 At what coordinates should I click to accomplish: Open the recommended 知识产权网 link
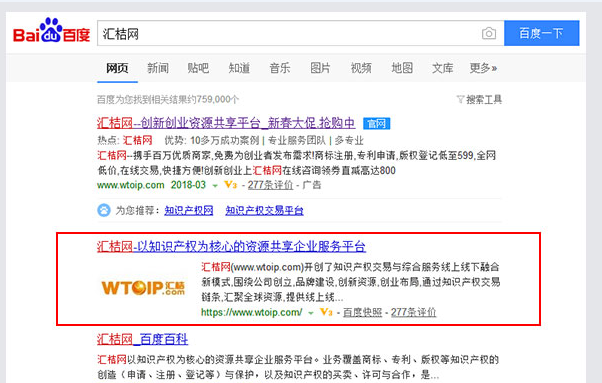pos(189,210)
